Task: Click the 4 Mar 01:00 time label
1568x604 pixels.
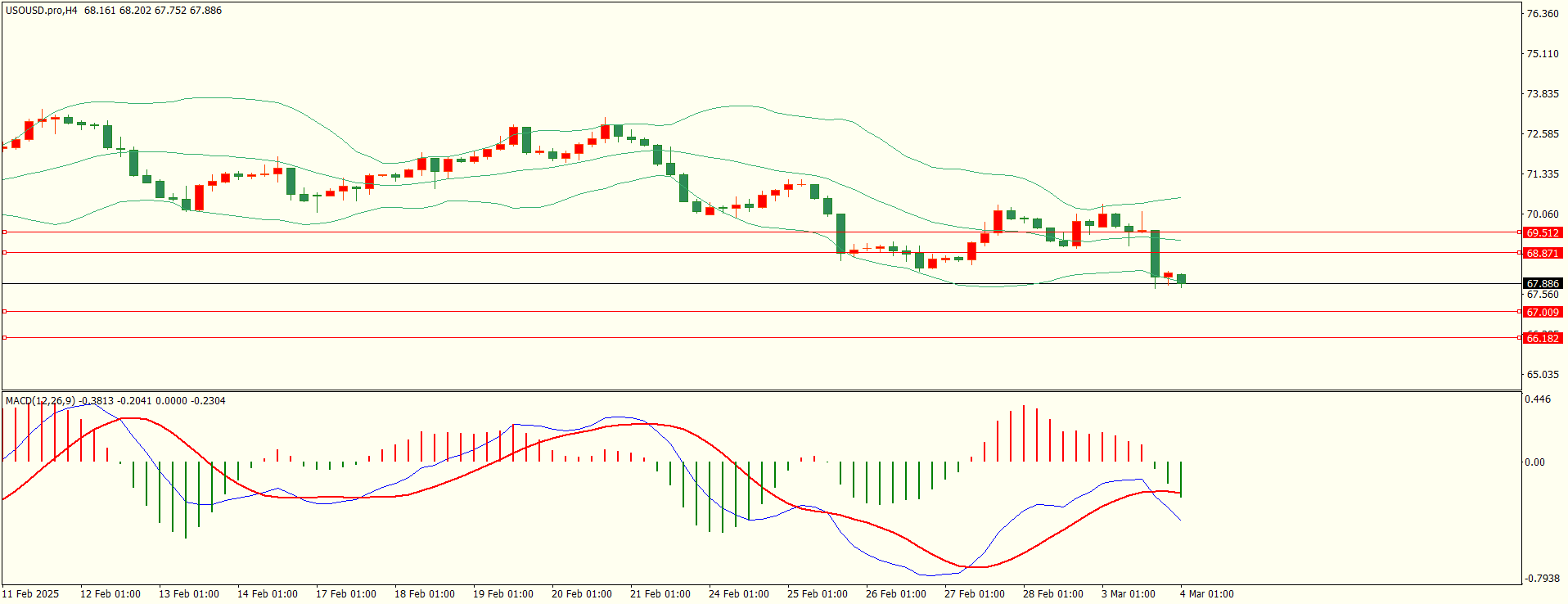Action: click(1207, 594)
